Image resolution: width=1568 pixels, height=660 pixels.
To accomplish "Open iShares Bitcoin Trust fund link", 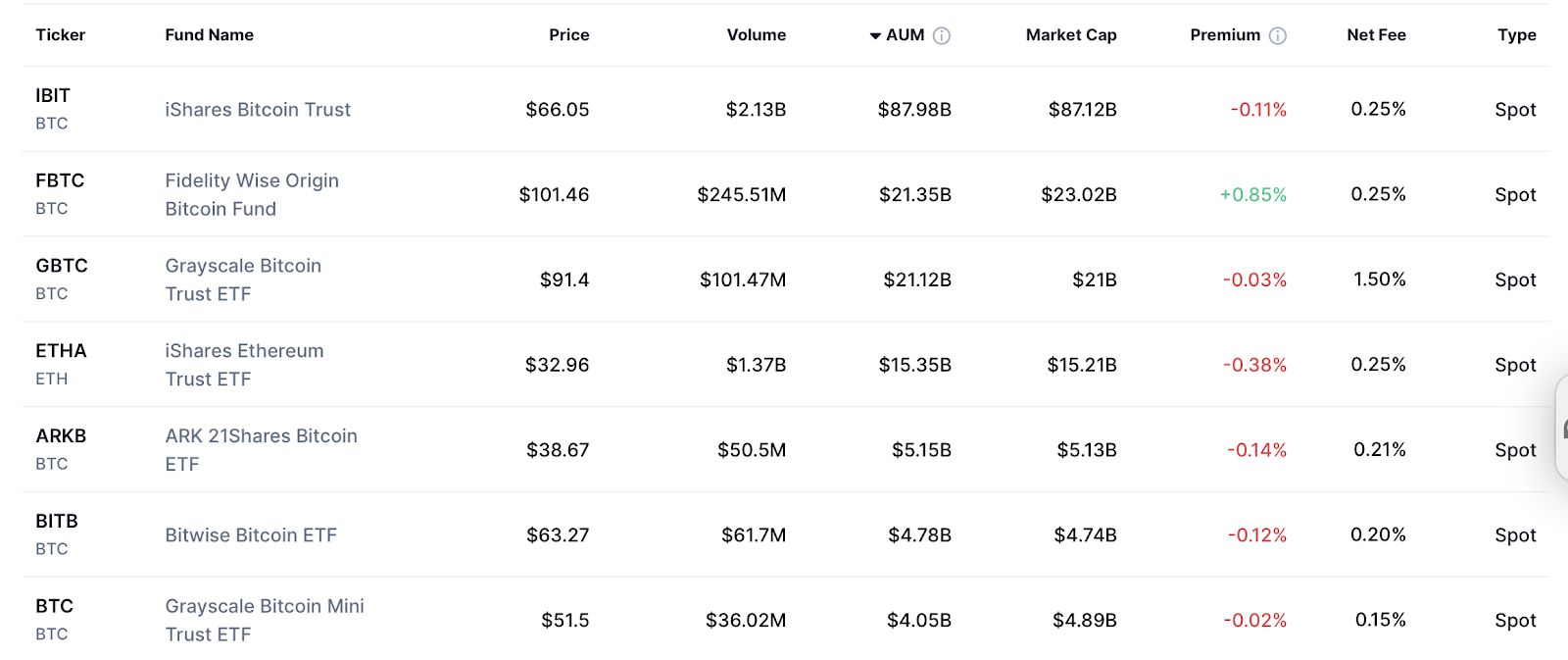I will point(258,110).
